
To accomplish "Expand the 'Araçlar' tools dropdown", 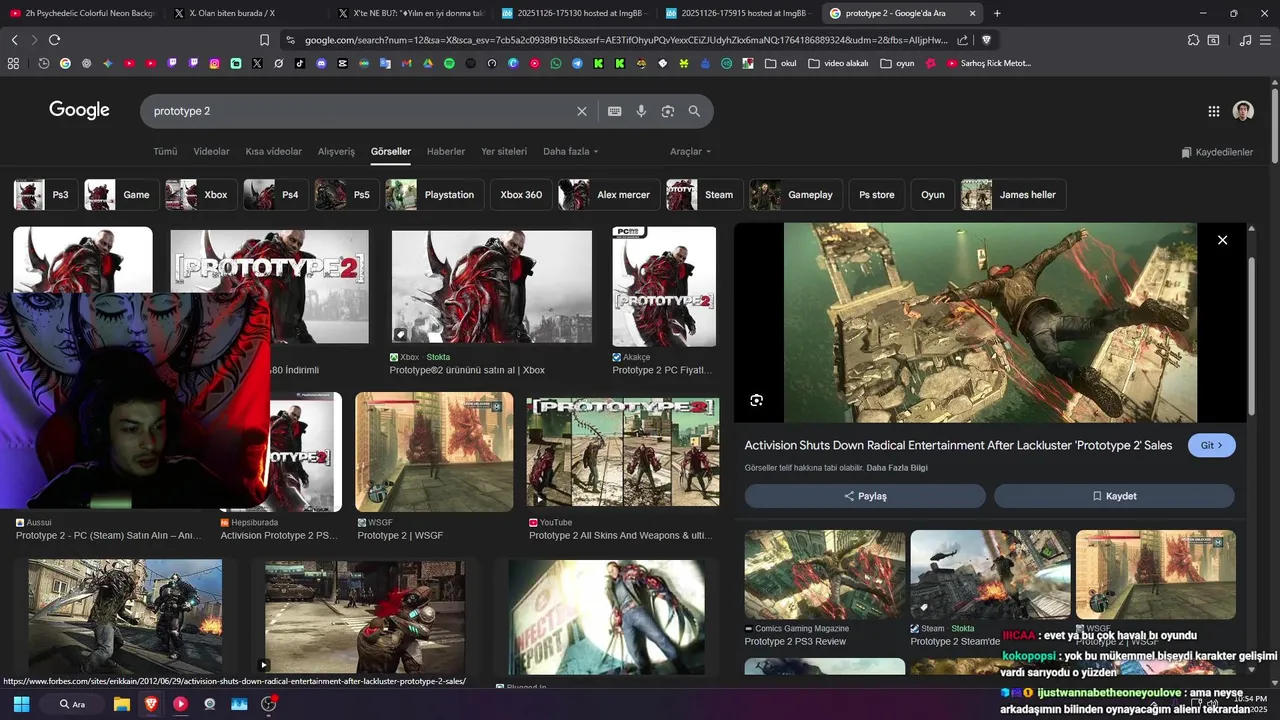I will coord(691,152).
